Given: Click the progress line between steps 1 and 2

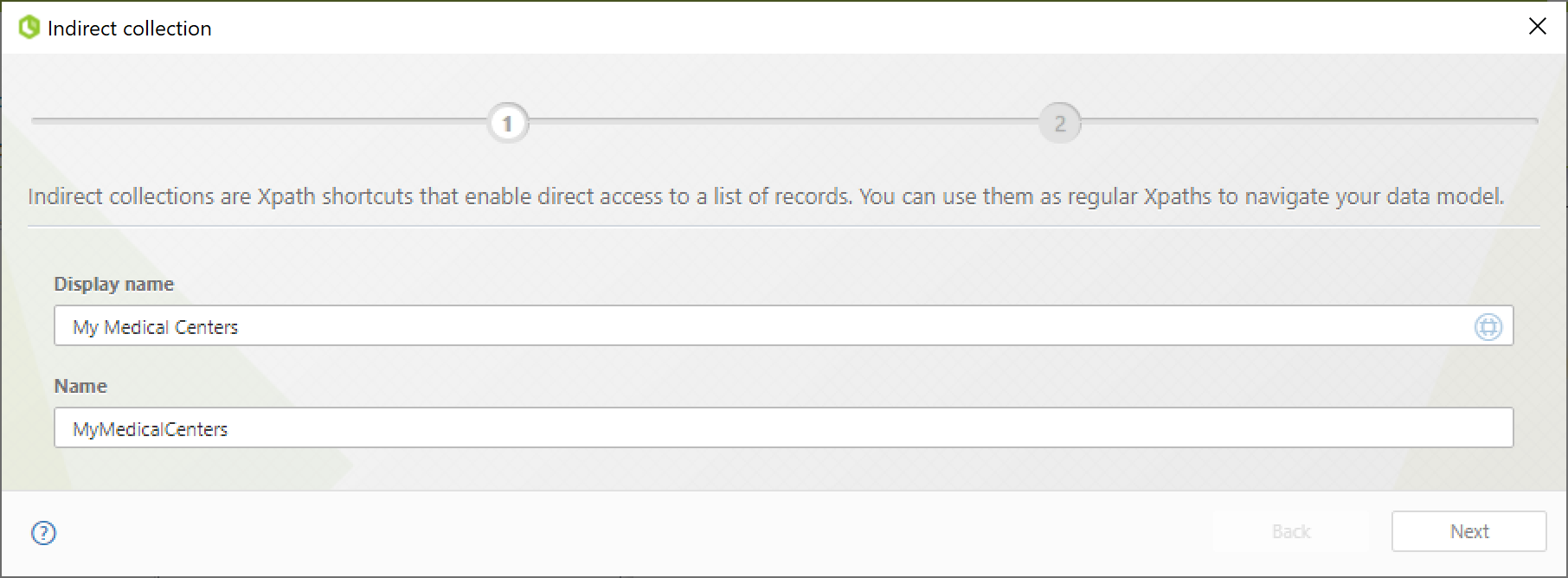Looking at the screenshot, I should (783, 121).
